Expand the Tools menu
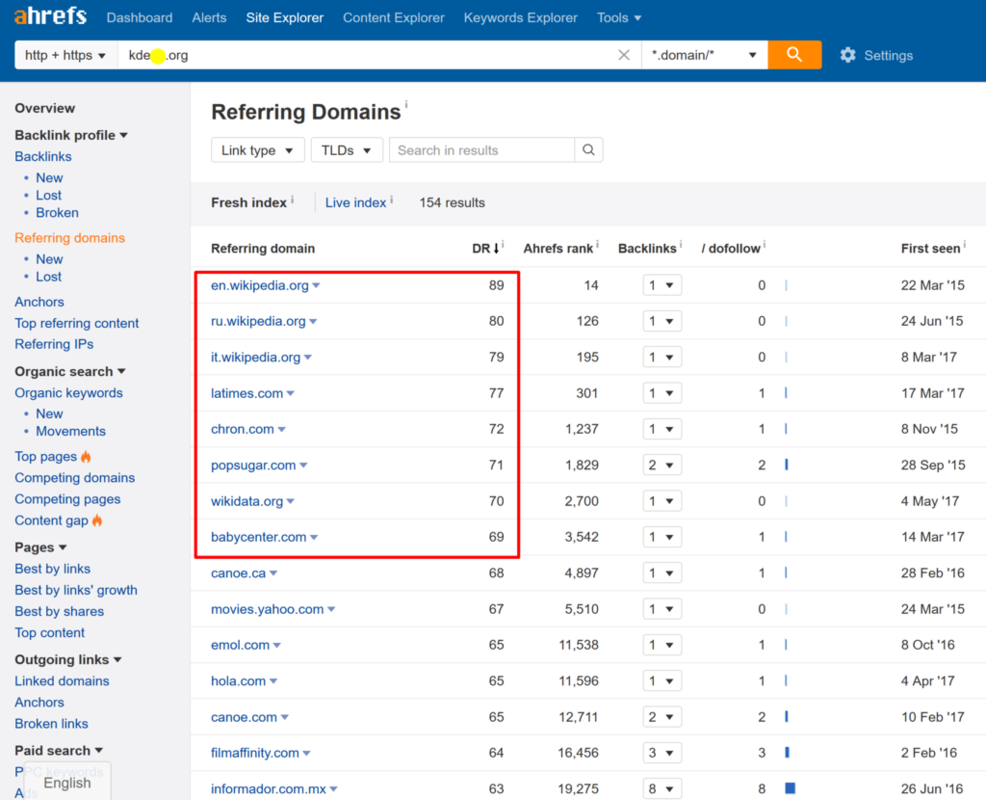This screenshot has height=800, width=986. tap(619, 18)
